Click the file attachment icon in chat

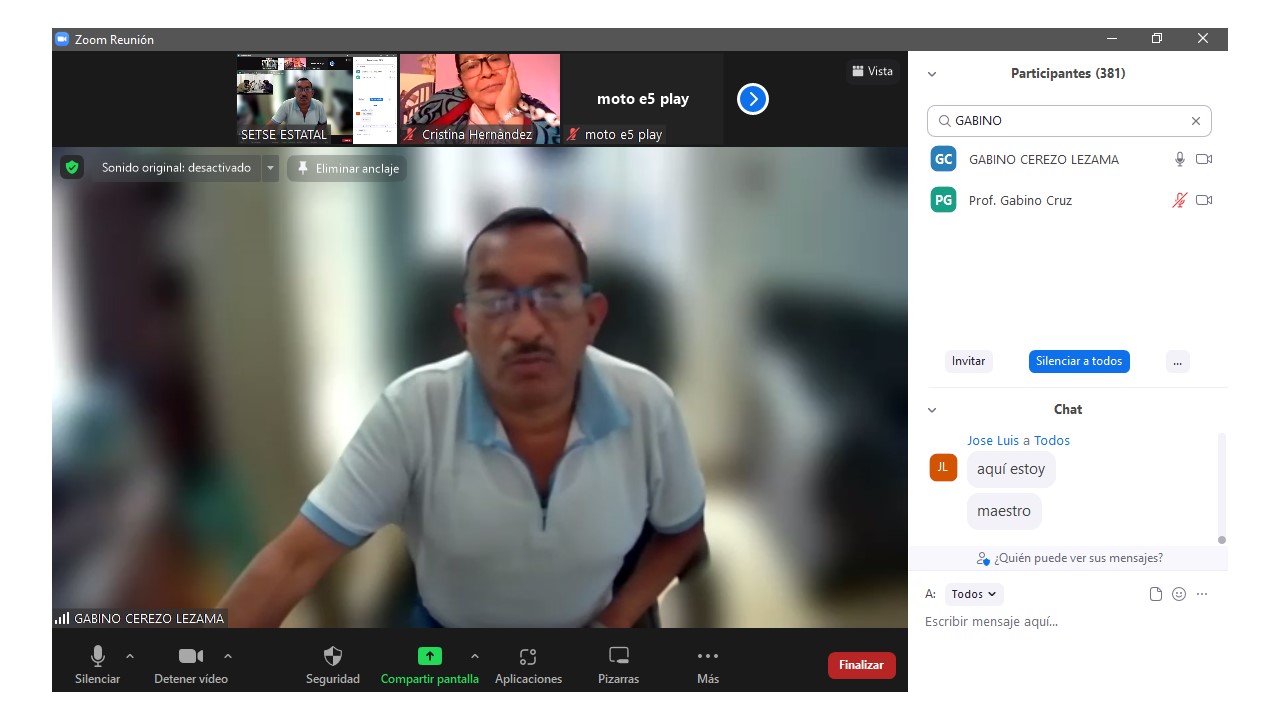(x=1156, y=594)
